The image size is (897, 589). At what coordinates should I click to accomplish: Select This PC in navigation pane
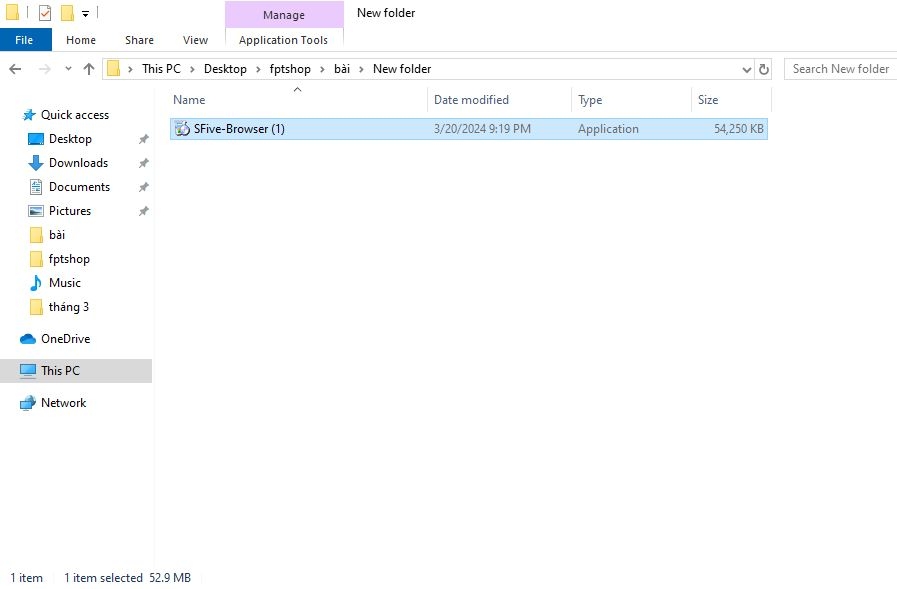click(60, 371)
